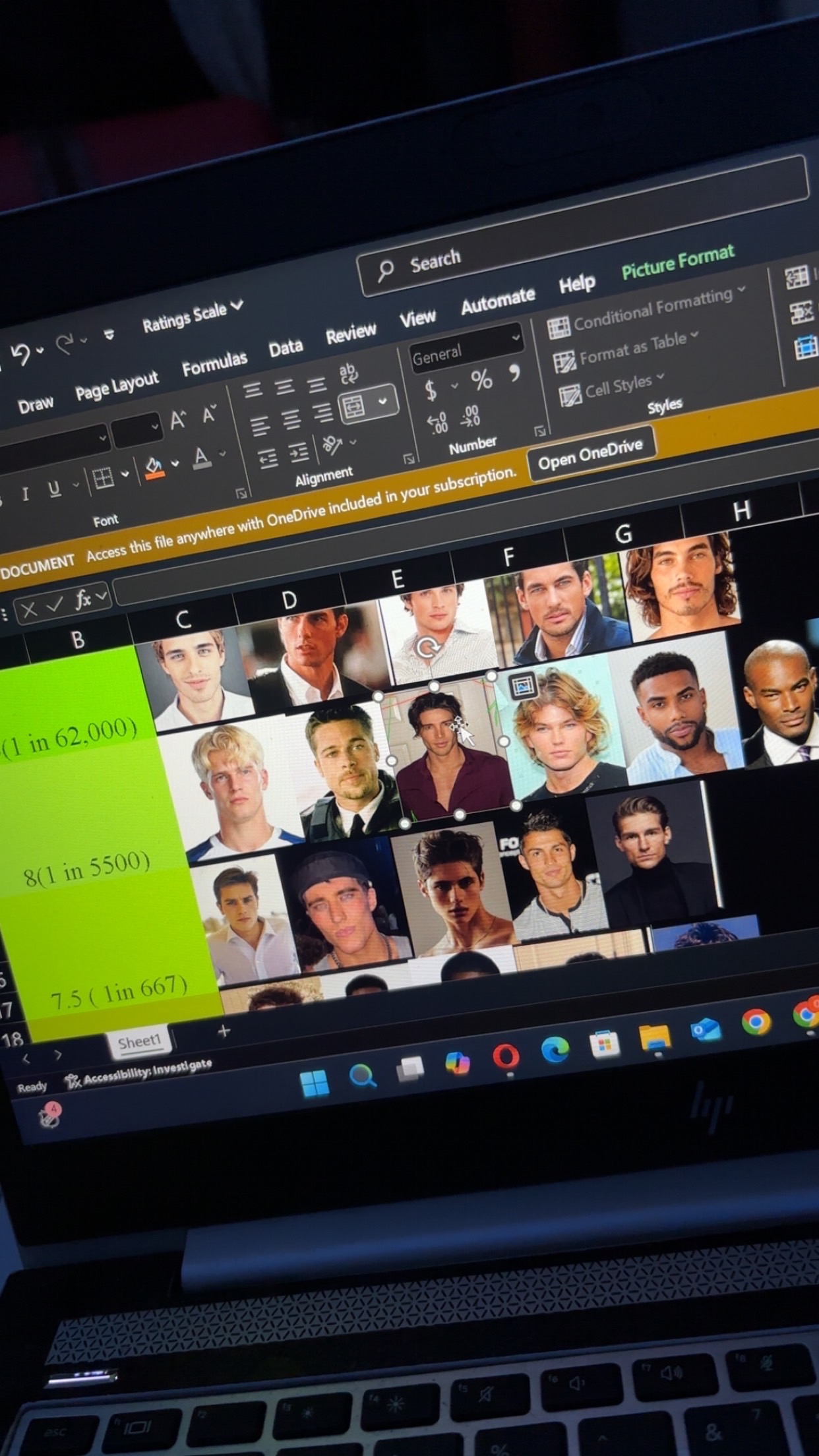Switch to the Picture Format tab

[x=677, y=262]
